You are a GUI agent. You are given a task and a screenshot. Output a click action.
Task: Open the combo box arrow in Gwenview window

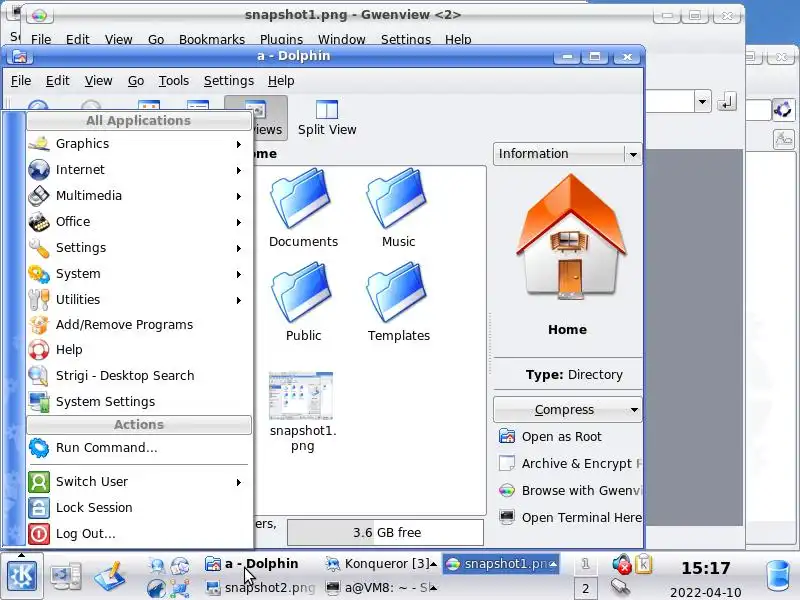[703, 102]
